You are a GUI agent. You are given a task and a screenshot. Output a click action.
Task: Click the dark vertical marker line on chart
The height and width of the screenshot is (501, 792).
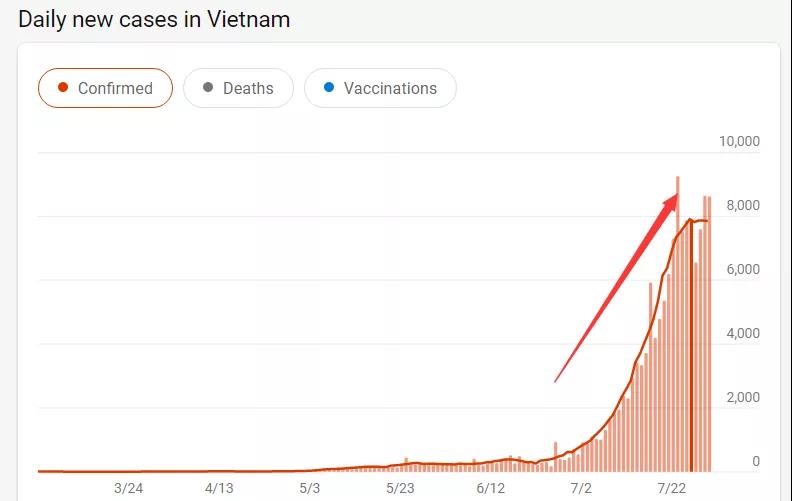[691, 345]
